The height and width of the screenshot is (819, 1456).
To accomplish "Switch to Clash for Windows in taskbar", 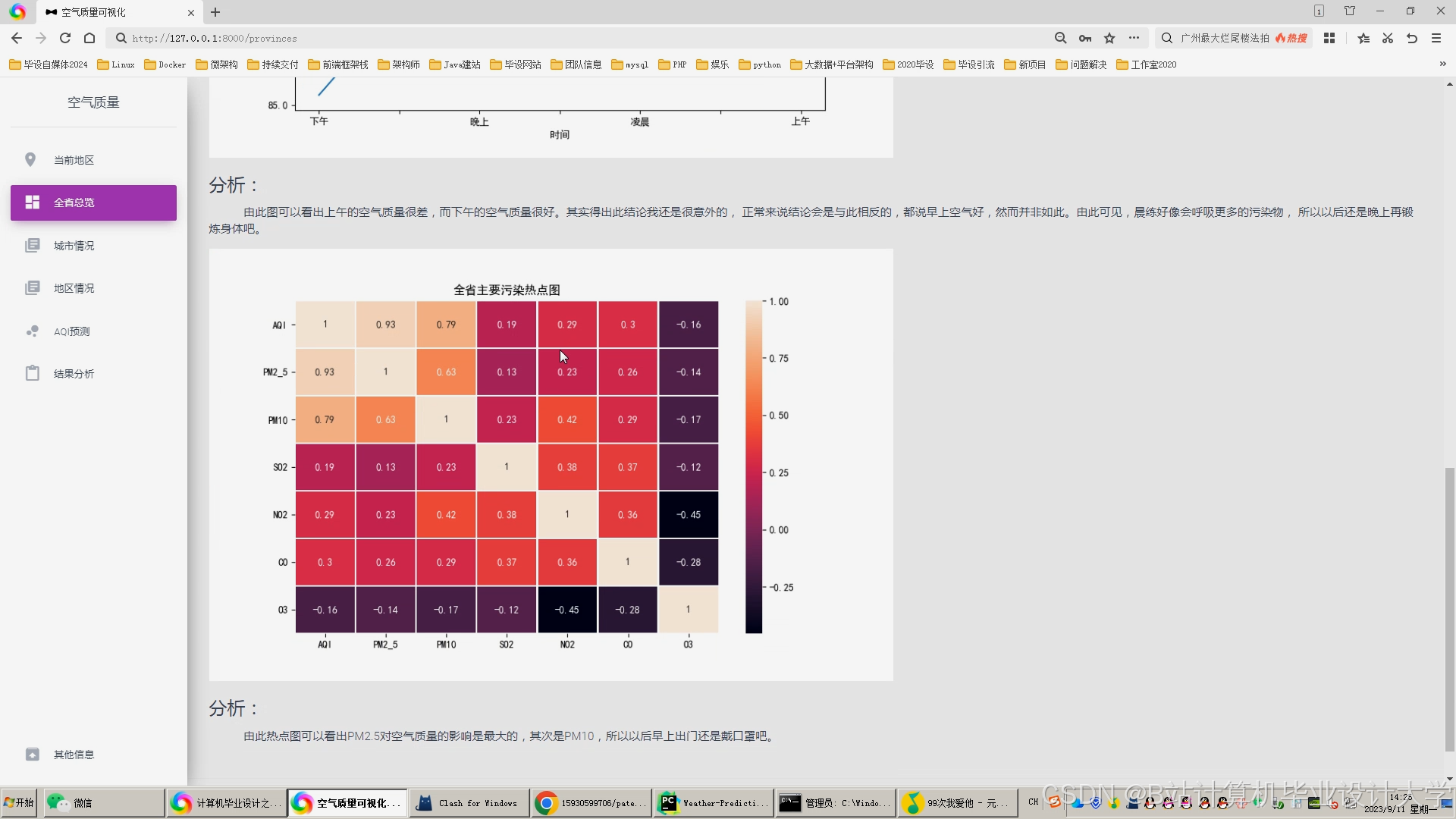I will 469,803.
